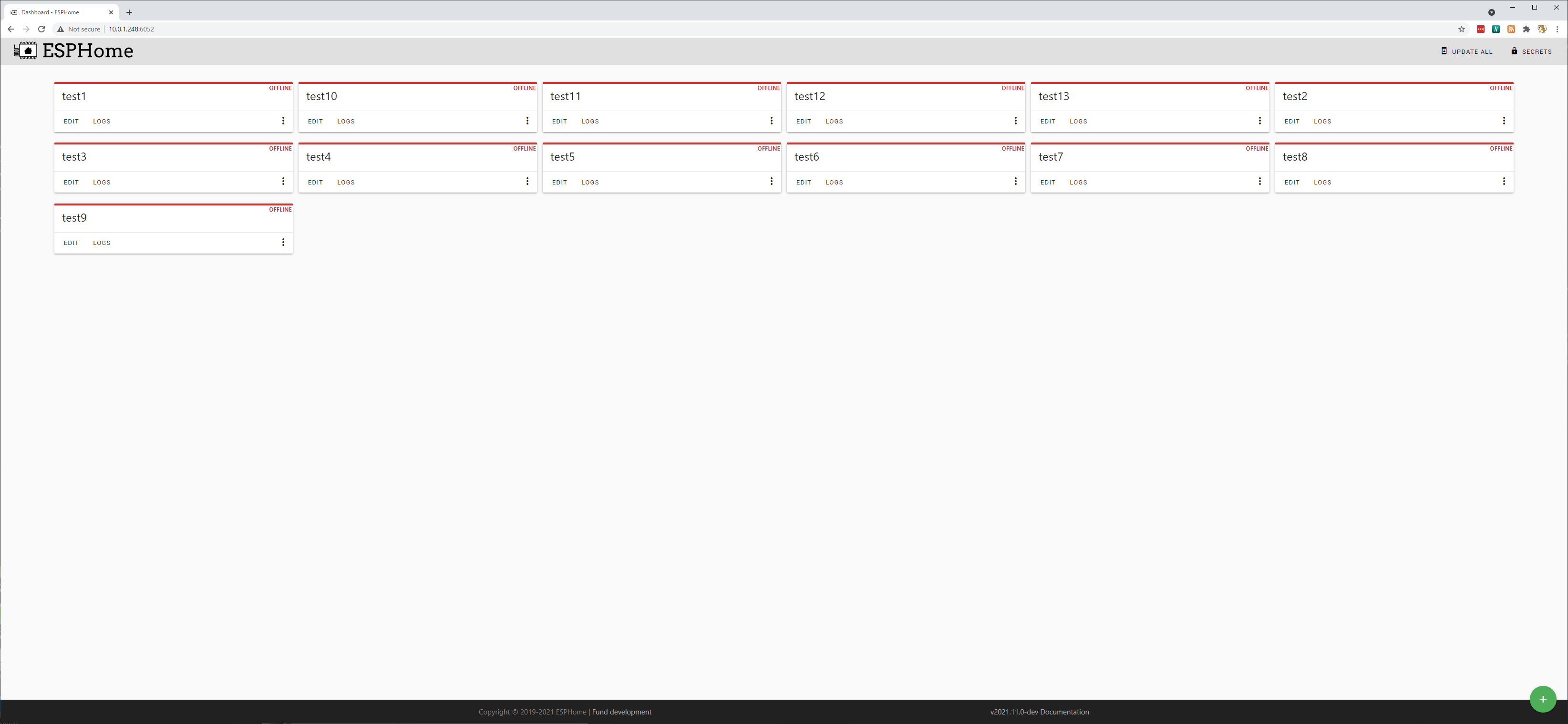Open the three-dot menu for test11

click(x=771, y=121)
